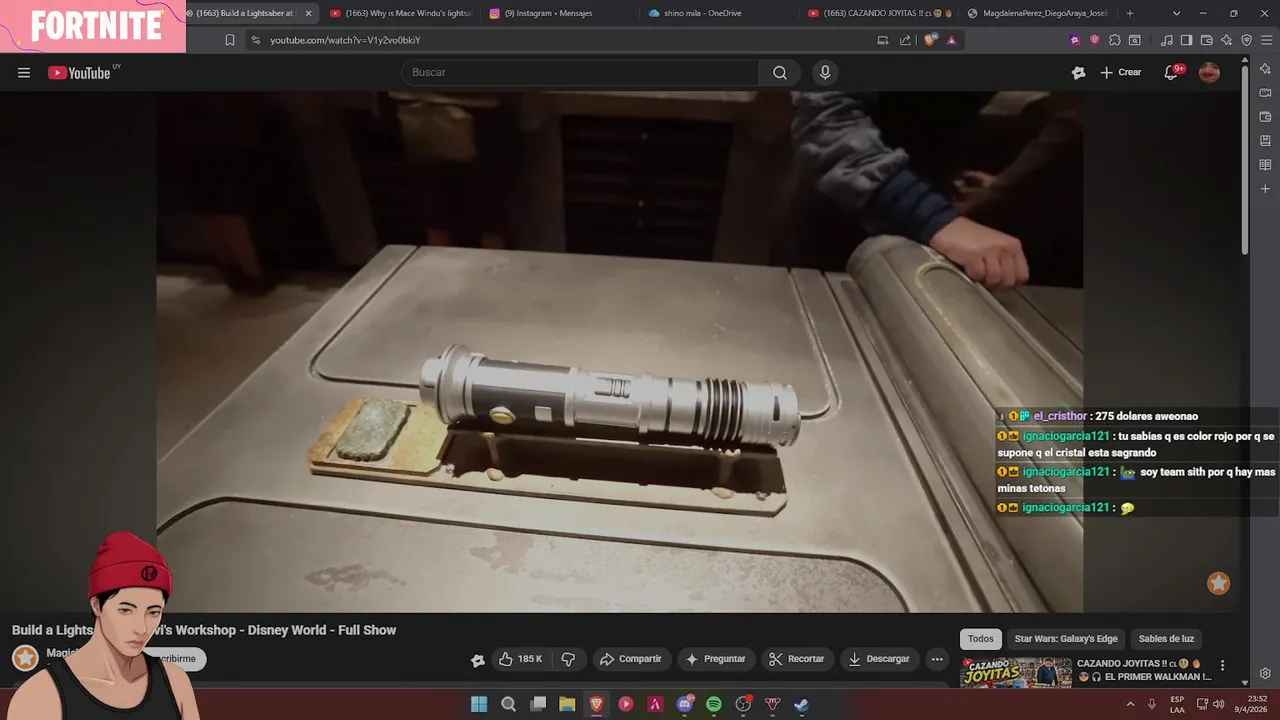Open Spotify from the taskbar

(x=714, y=704)
